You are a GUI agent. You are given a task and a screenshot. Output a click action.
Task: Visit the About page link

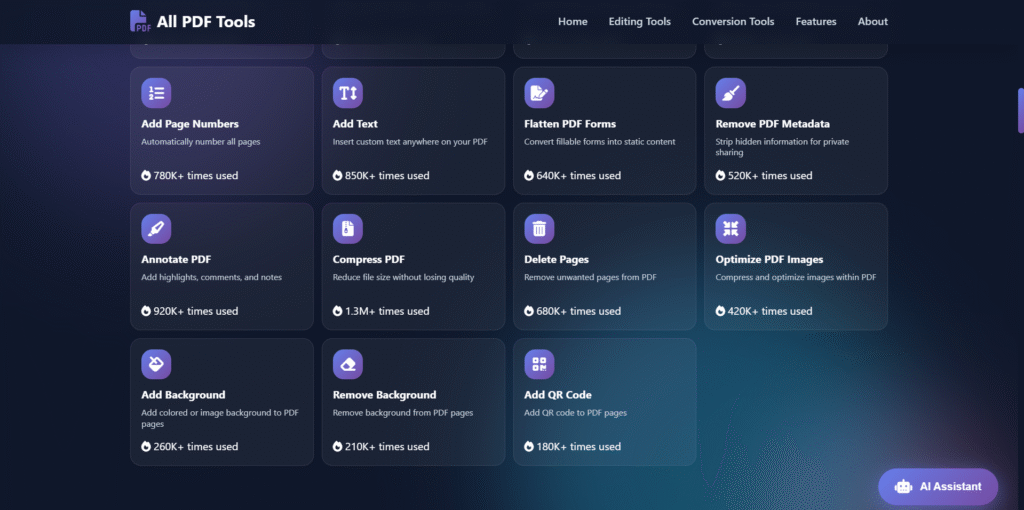pos(872,21)
